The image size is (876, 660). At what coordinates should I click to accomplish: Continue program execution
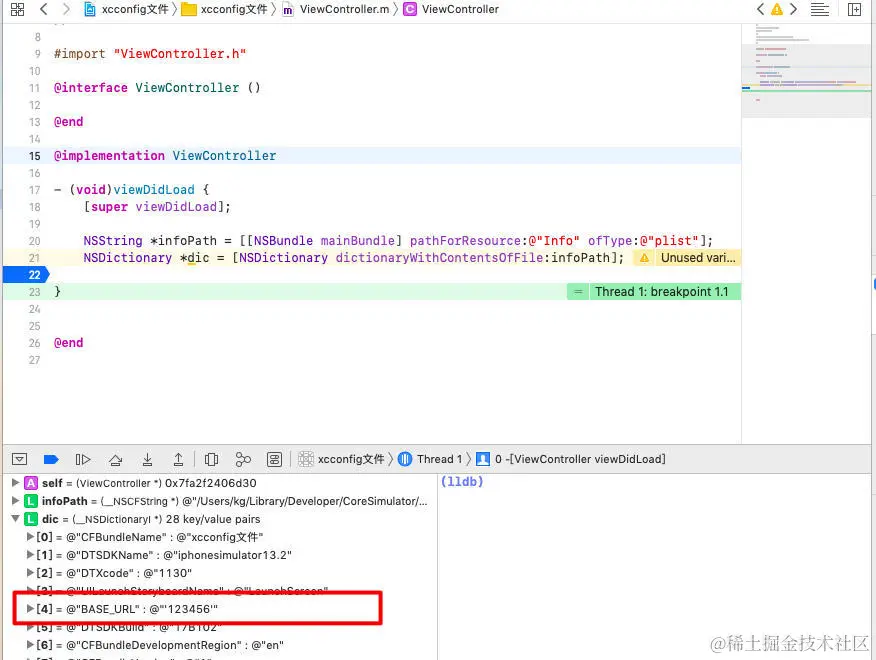click(x=83, y=459)
